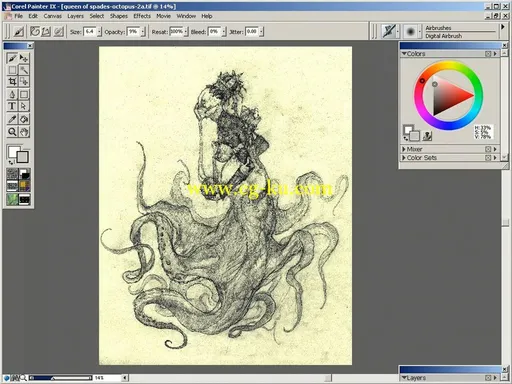The height and width of the screenshot is (384, 512).
Task: Select the Pen shape tool
Action: click(x=12, y=94)
